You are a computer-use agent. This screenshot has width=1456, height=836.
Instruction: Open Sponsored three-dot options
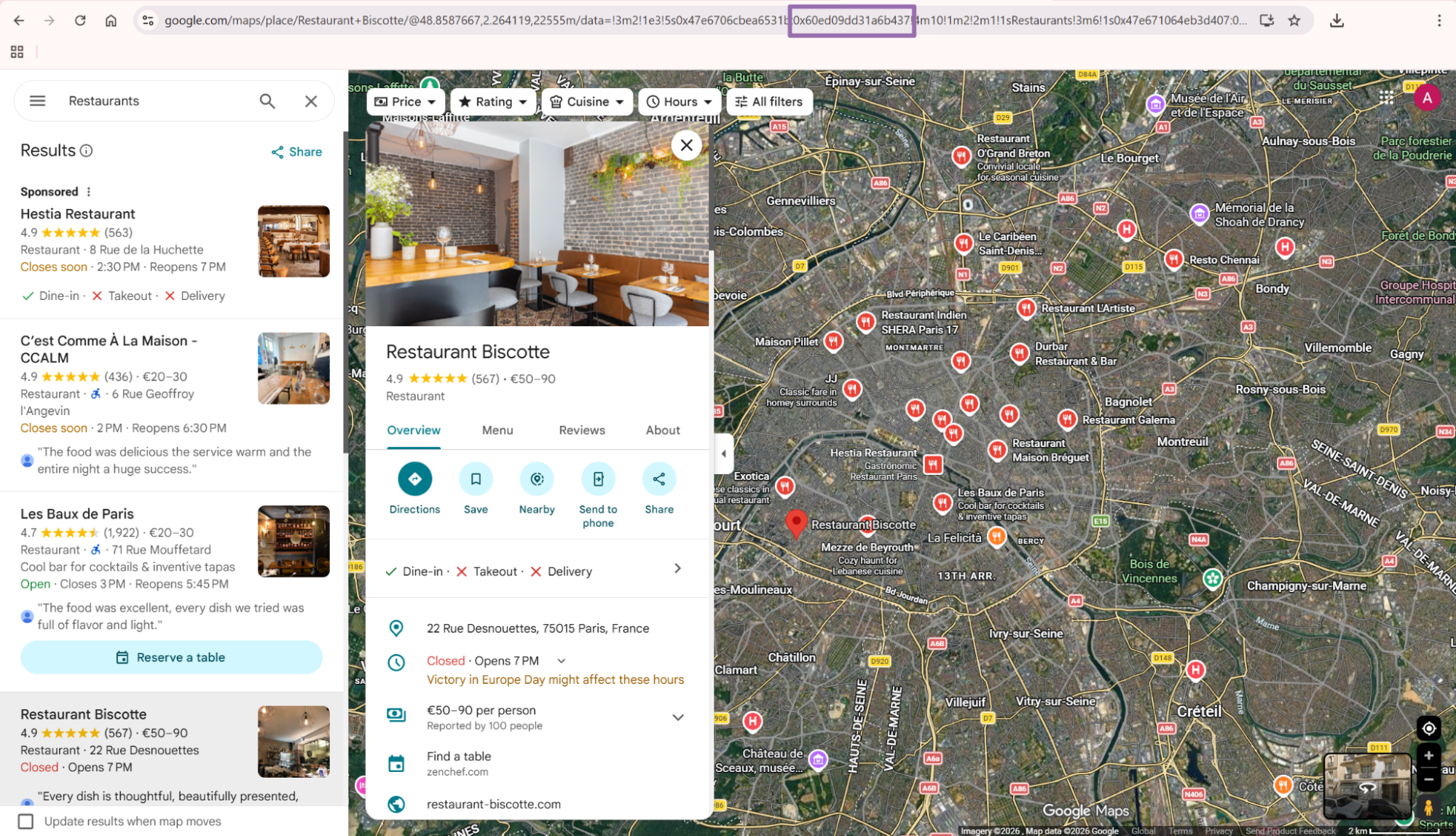[89, 192]
